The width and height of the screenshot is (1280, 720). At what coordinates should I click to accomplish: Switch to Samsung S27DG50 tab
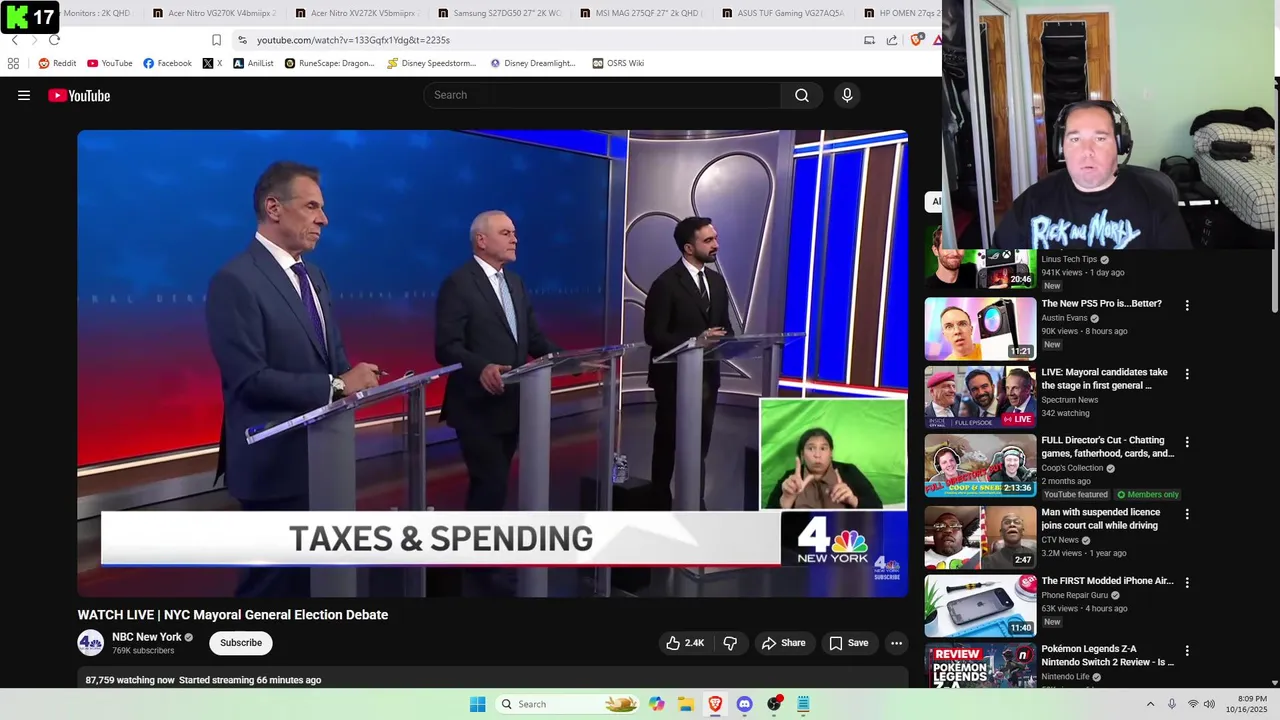(500, 13)
